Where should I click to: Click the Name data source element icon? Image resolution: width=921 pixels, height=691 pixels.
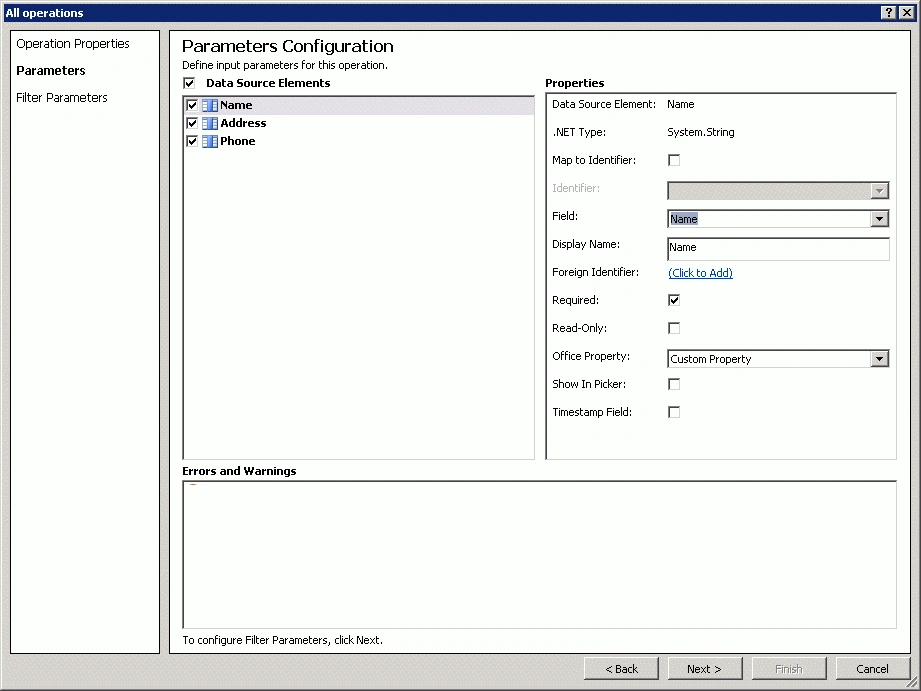(210, 105)
